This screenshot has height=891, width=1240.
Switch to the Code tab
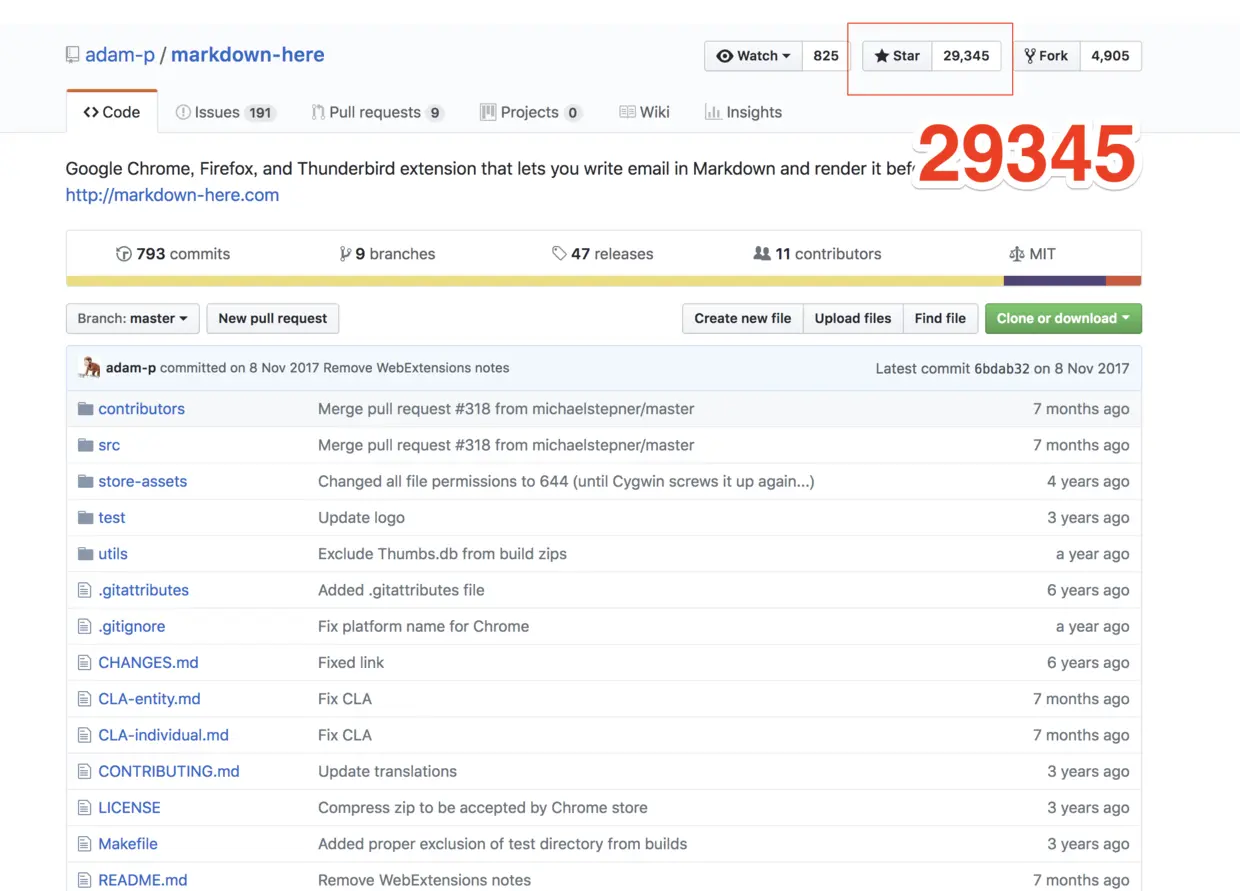(112, 112)
